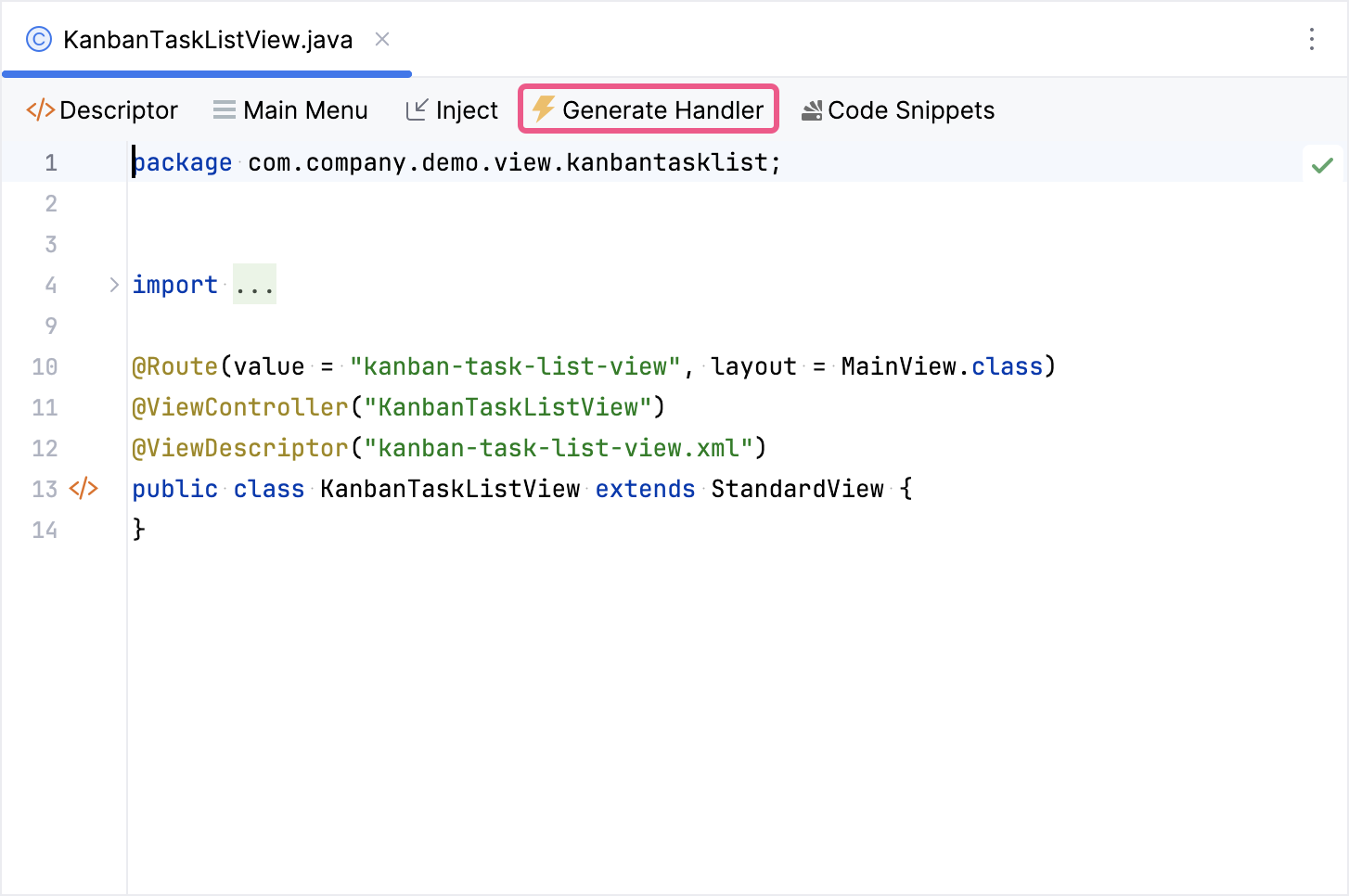
Task: Click the Inject arrow icon
Action: tap(418, 109)
